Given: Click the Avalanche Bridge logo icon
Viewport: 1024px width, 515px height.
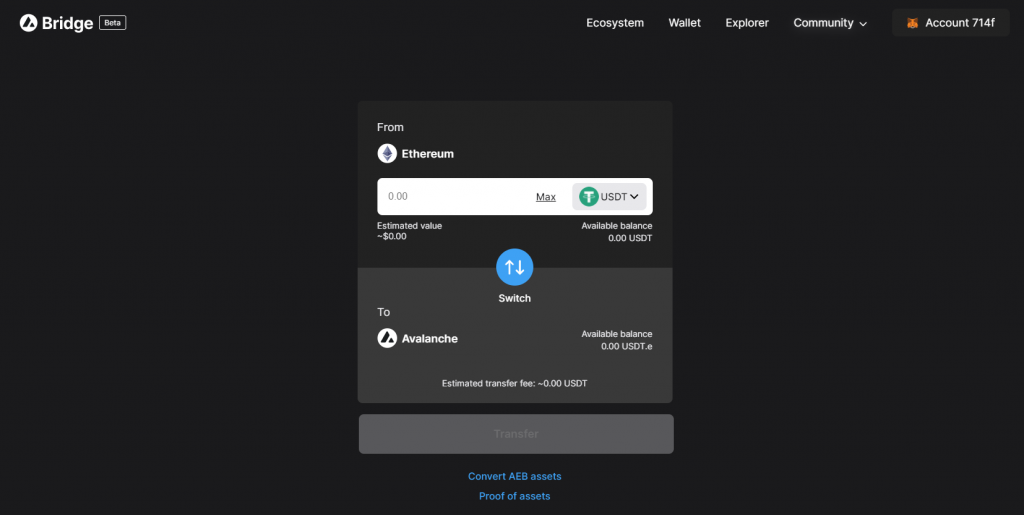Looking at the screenshot, I should (28, 23).
